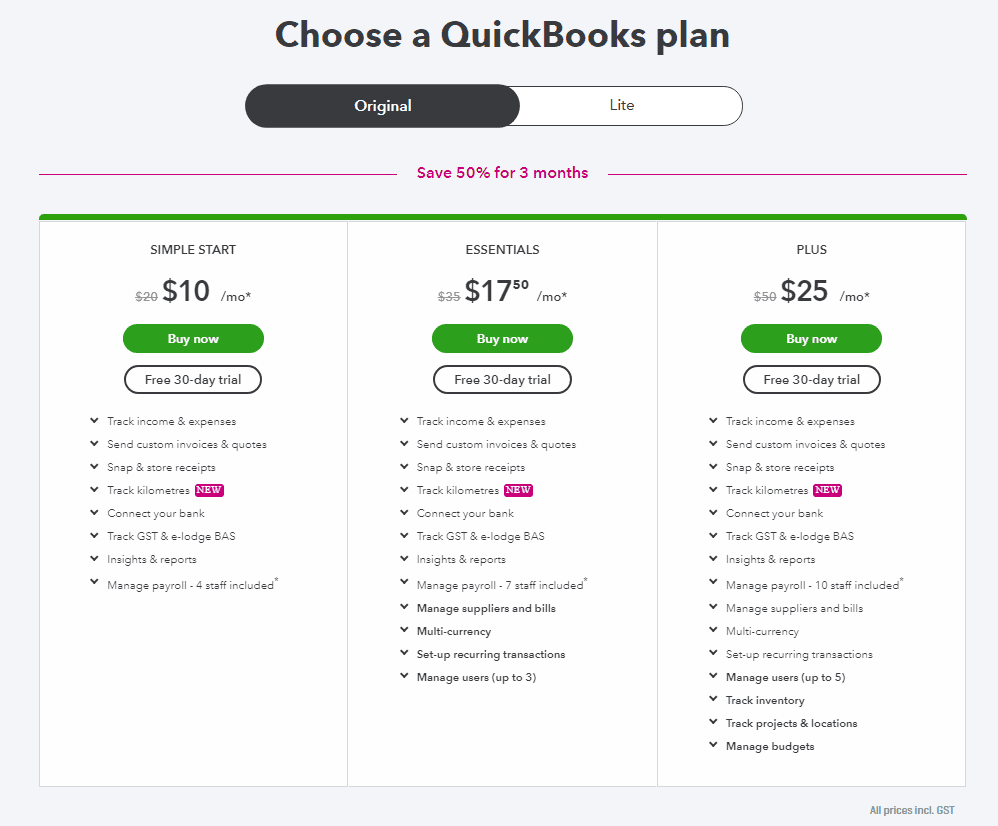Expand Manage payroll - 4 staff included chevron

pyautogui.click(x=94, y=582)
